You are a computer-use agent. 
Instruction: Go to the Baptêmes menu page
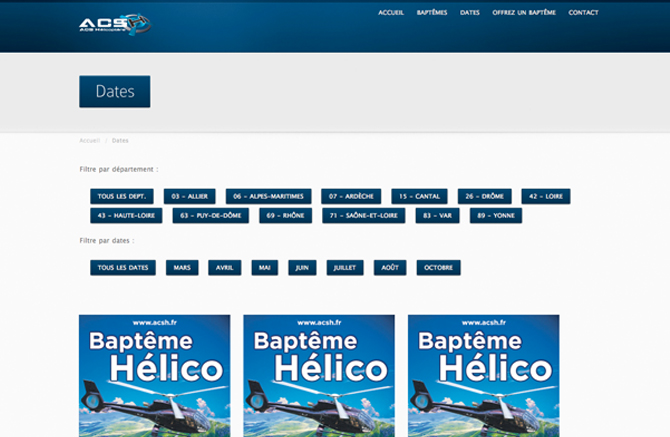click(x=432, y=13)
